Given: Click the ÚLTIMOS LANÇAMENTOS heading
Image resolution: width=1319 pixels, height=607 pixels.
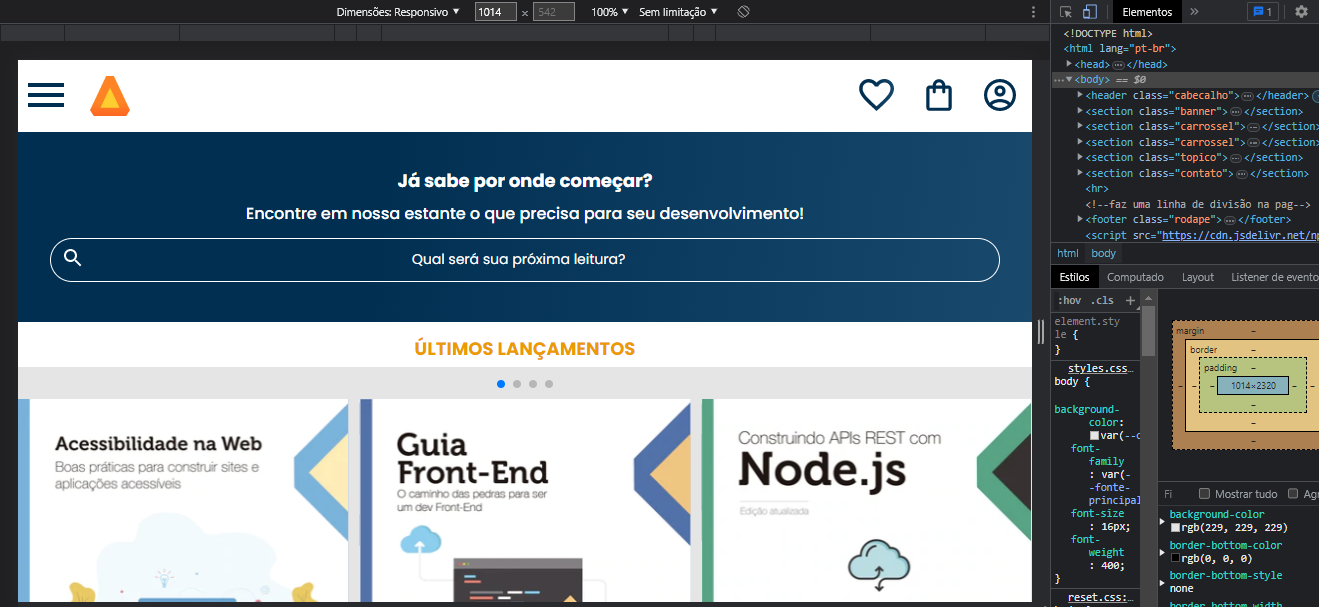Looking at the screenshot, I should point(525,349).
